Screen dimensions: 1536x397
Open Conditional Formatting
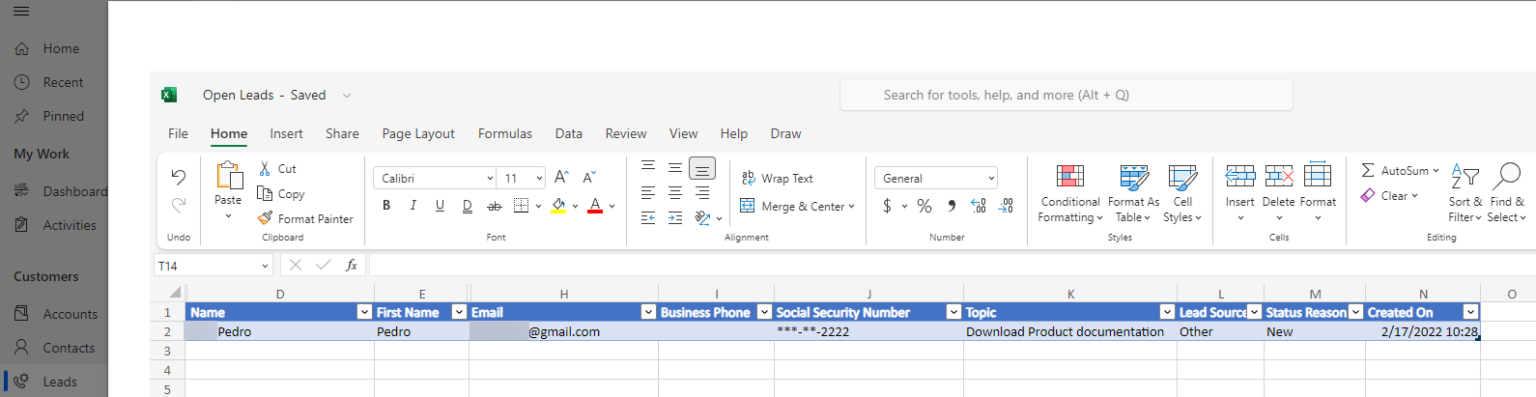coord(1070,194)
